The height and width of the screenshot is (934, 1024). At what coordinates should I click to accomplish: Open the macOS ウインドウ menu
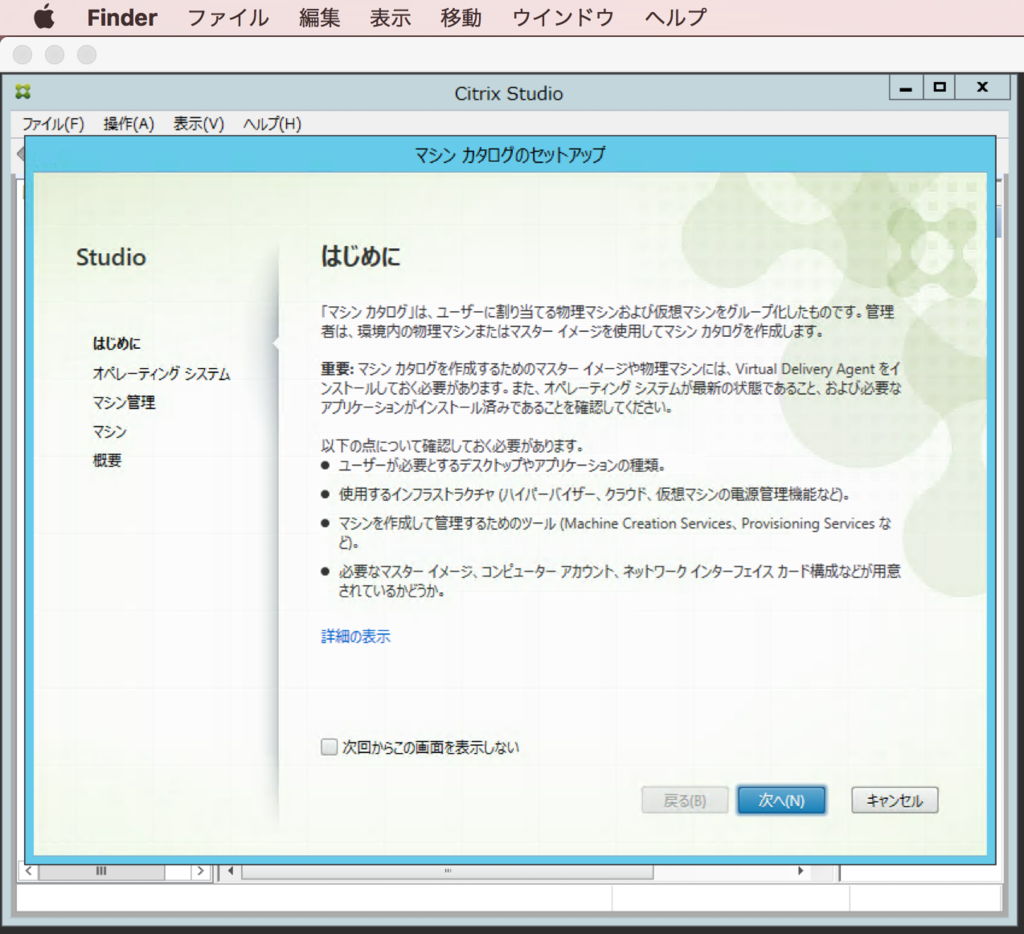point(563,18)
